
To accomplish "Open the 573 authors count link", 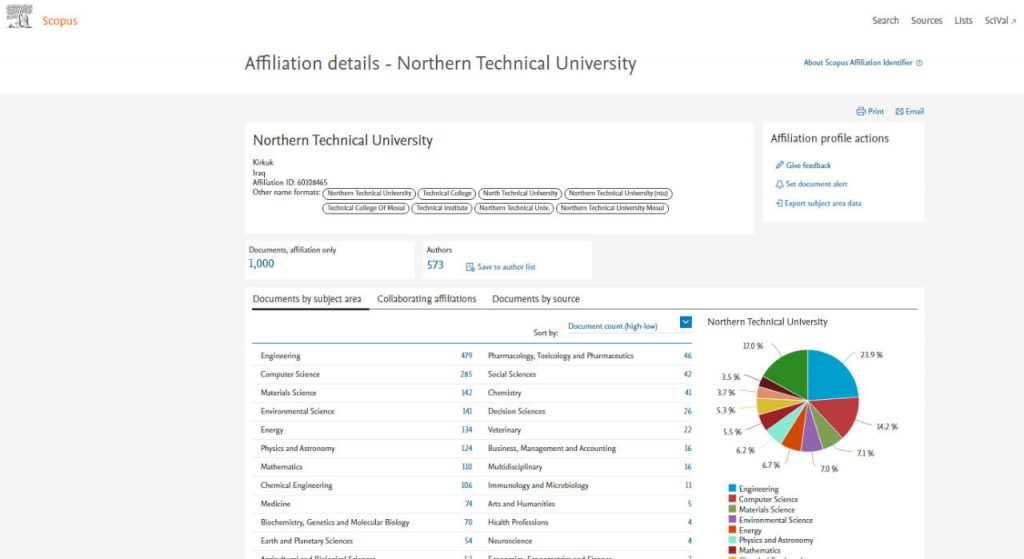I will point(435,265).
